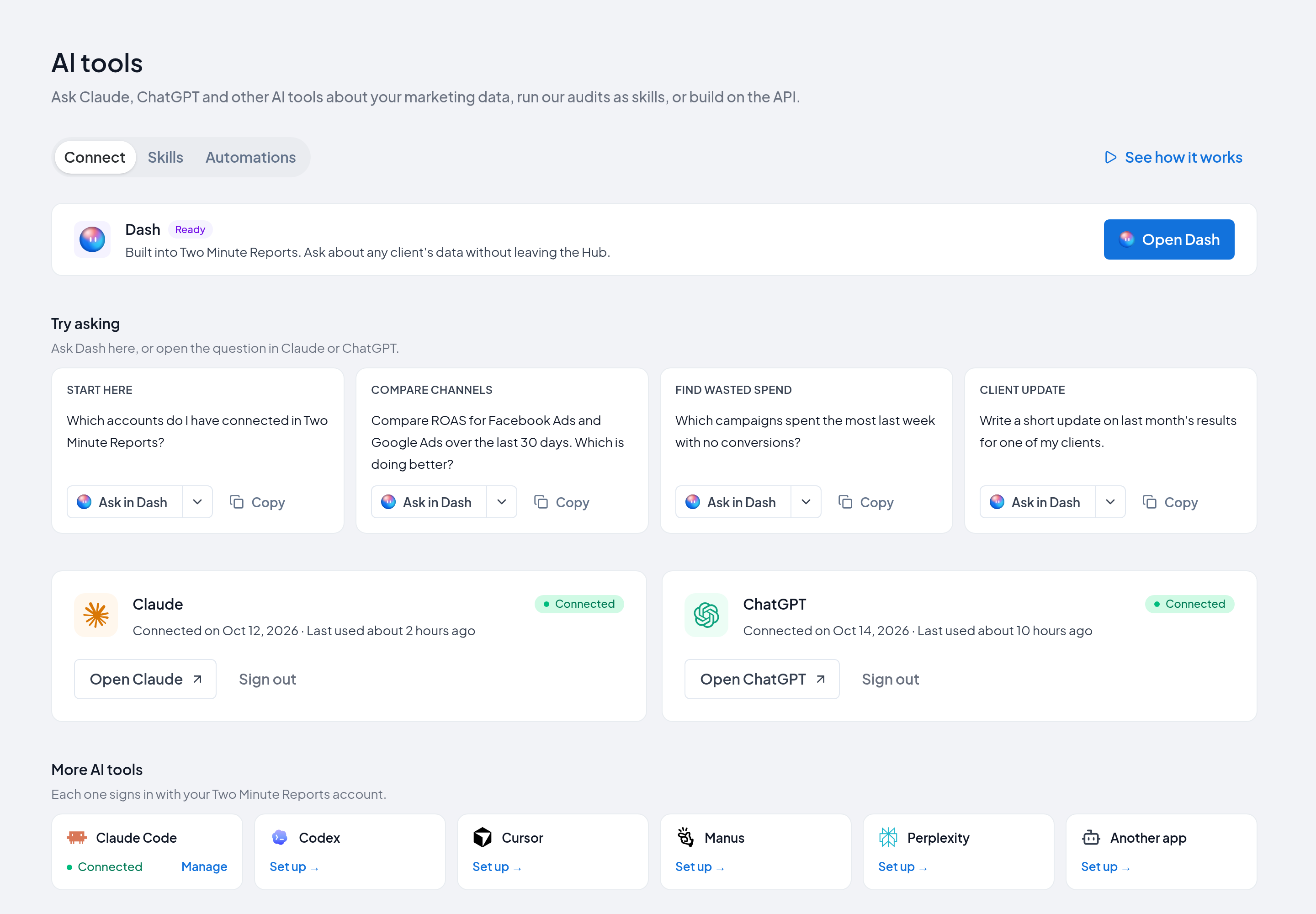Click the Claude starburst logo
The height and width of the screenshot is (914, 1316).
(96, 615)
